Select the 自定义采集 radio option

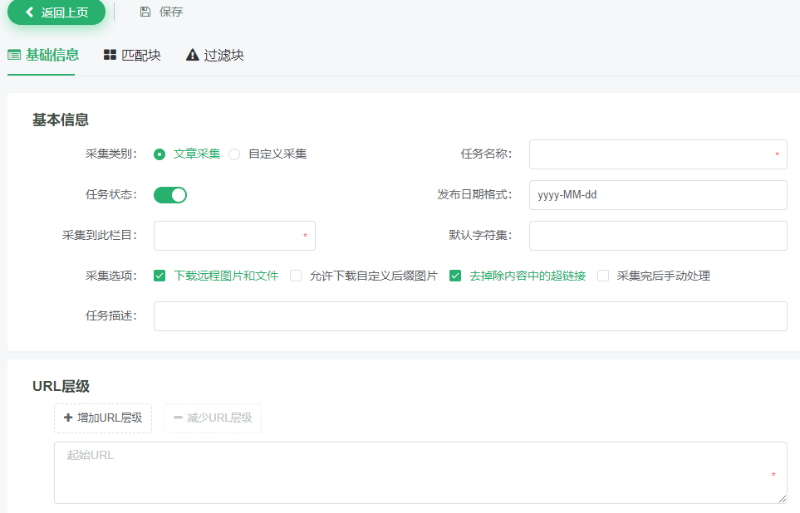pos(234,154)
